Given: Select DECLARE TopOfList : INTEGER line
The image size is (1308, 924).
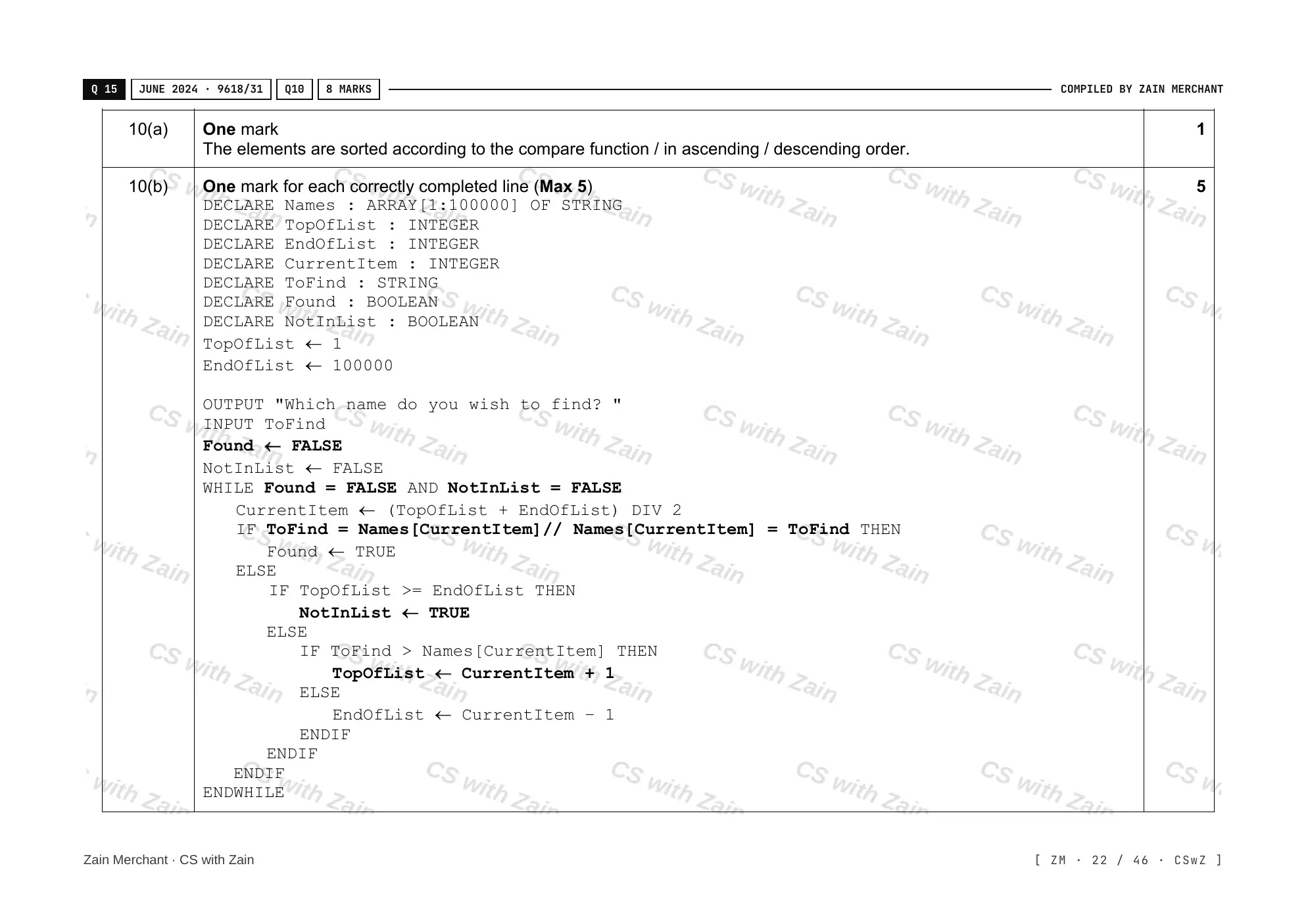Looking at the screenshot, I should pos(341,225).
